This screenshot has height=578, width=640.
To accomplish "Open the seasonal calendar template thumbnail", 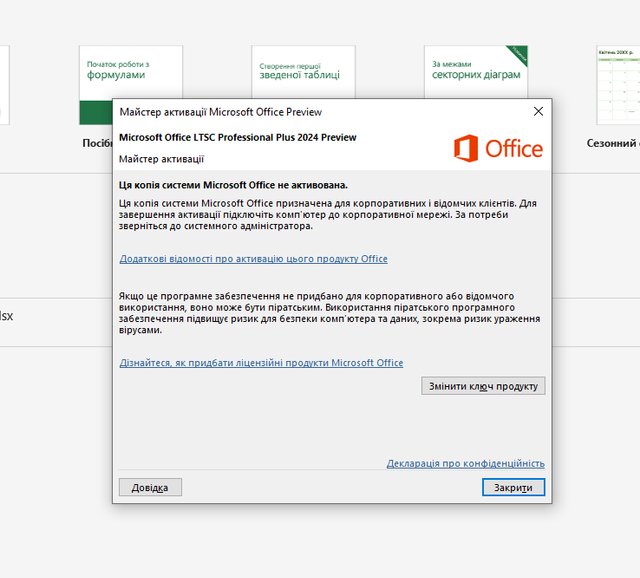I will click(x=618, y=84).
